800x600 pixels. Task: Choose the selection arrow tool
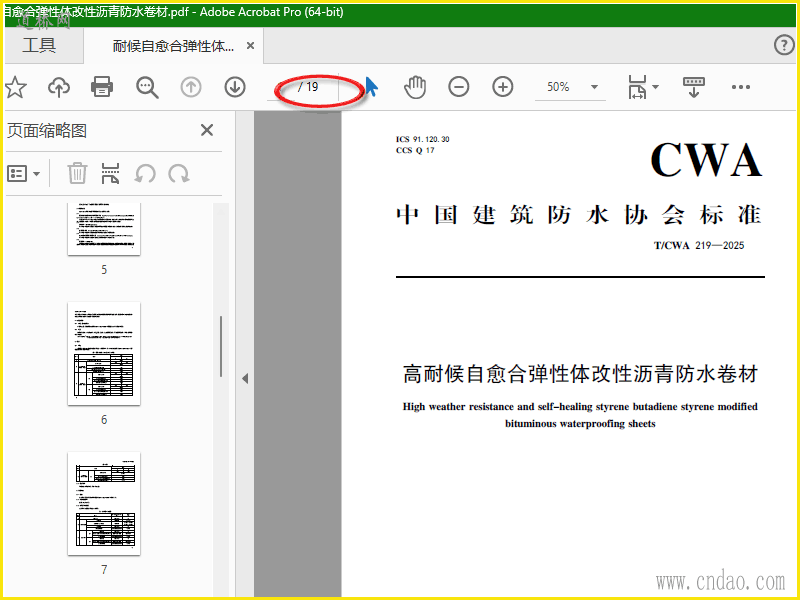(371, 87)
